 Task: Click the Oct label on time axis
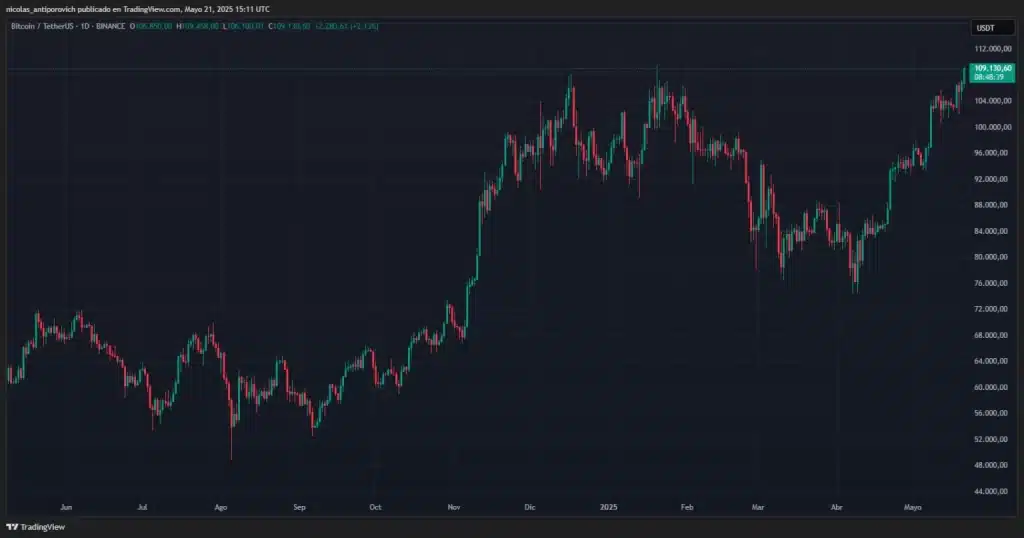point(375,507)
